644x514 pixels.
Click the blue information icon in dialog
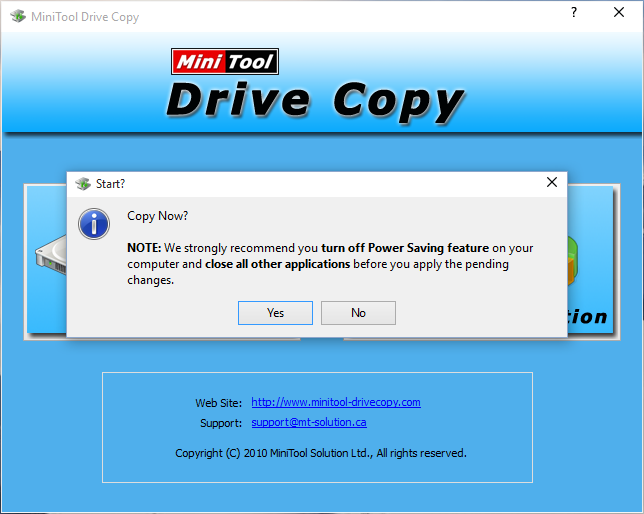click(x=94, y=224)
